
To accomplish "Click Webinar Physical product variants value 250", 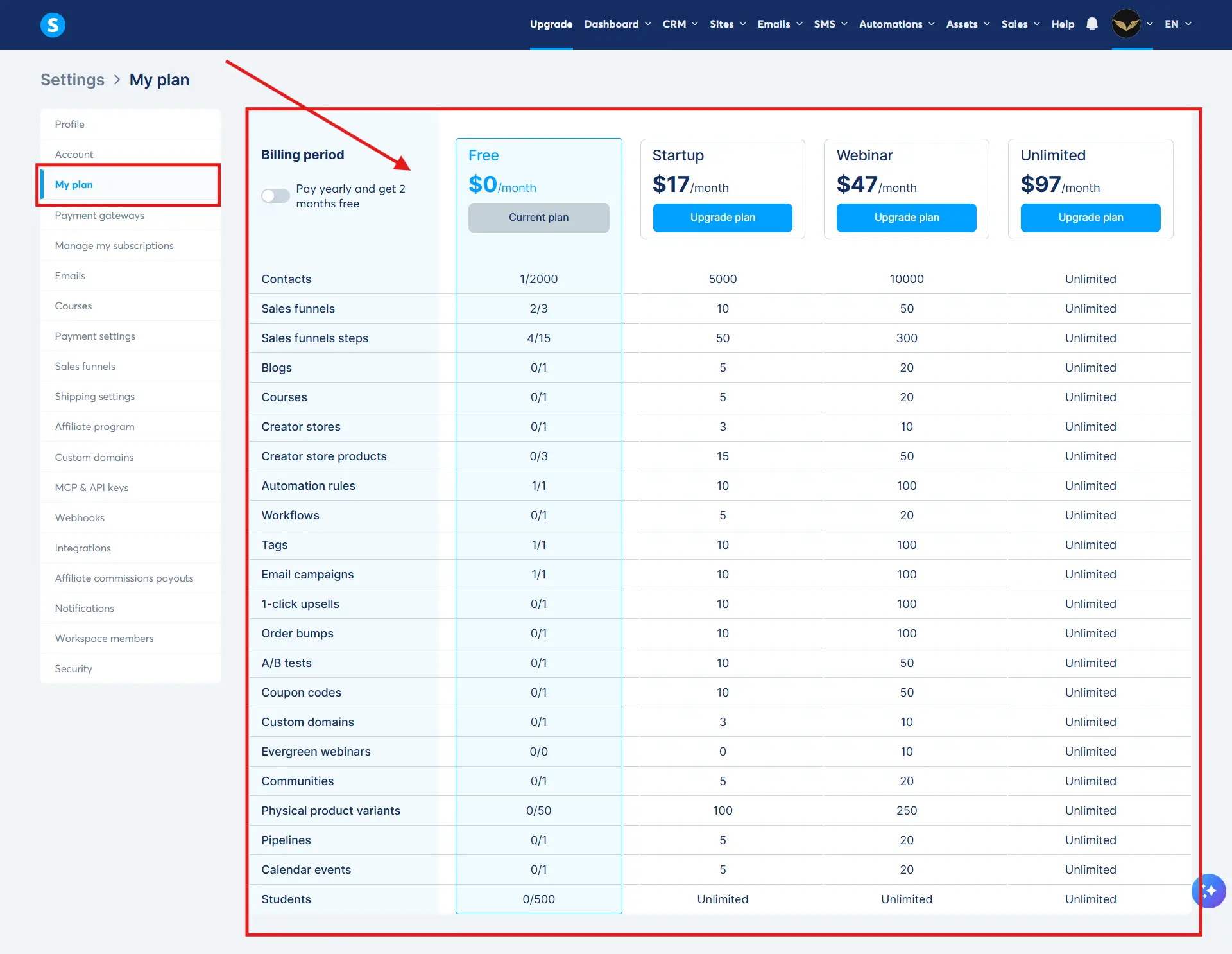I will [907, 811].
